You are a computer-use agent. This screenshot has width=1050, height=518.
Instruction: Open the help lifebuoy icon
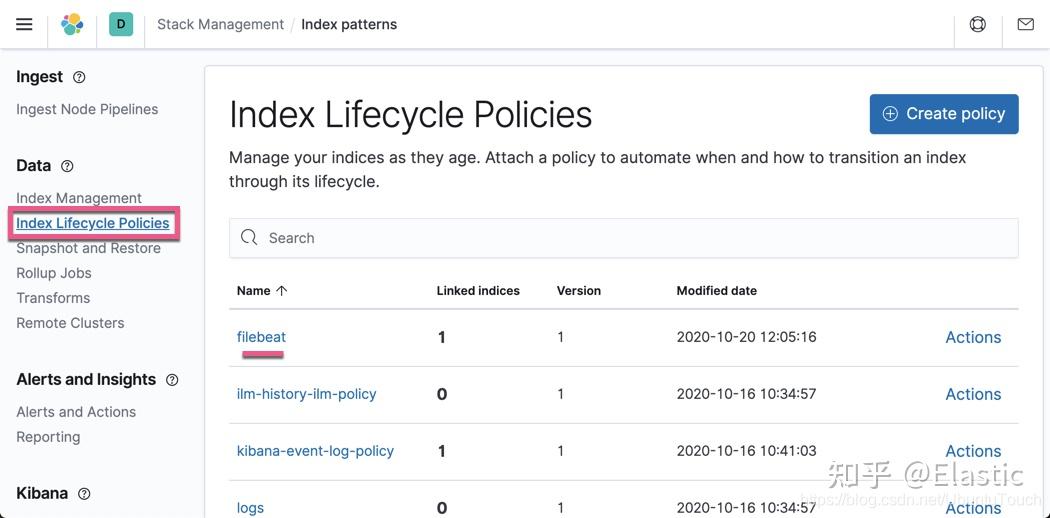977,24
